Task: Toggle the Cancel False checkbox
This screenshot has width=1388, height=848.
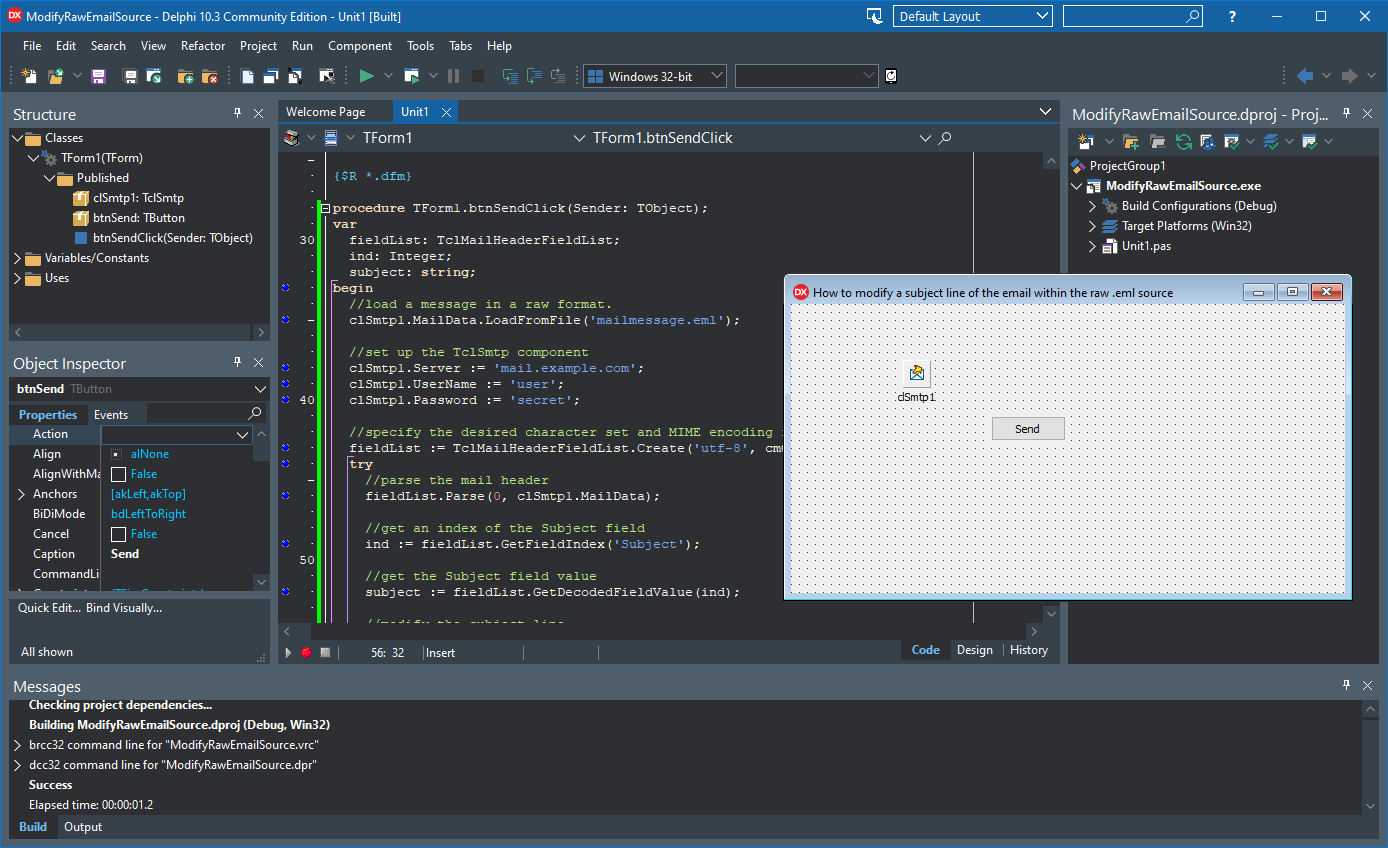Action: (x=118, y=534)
